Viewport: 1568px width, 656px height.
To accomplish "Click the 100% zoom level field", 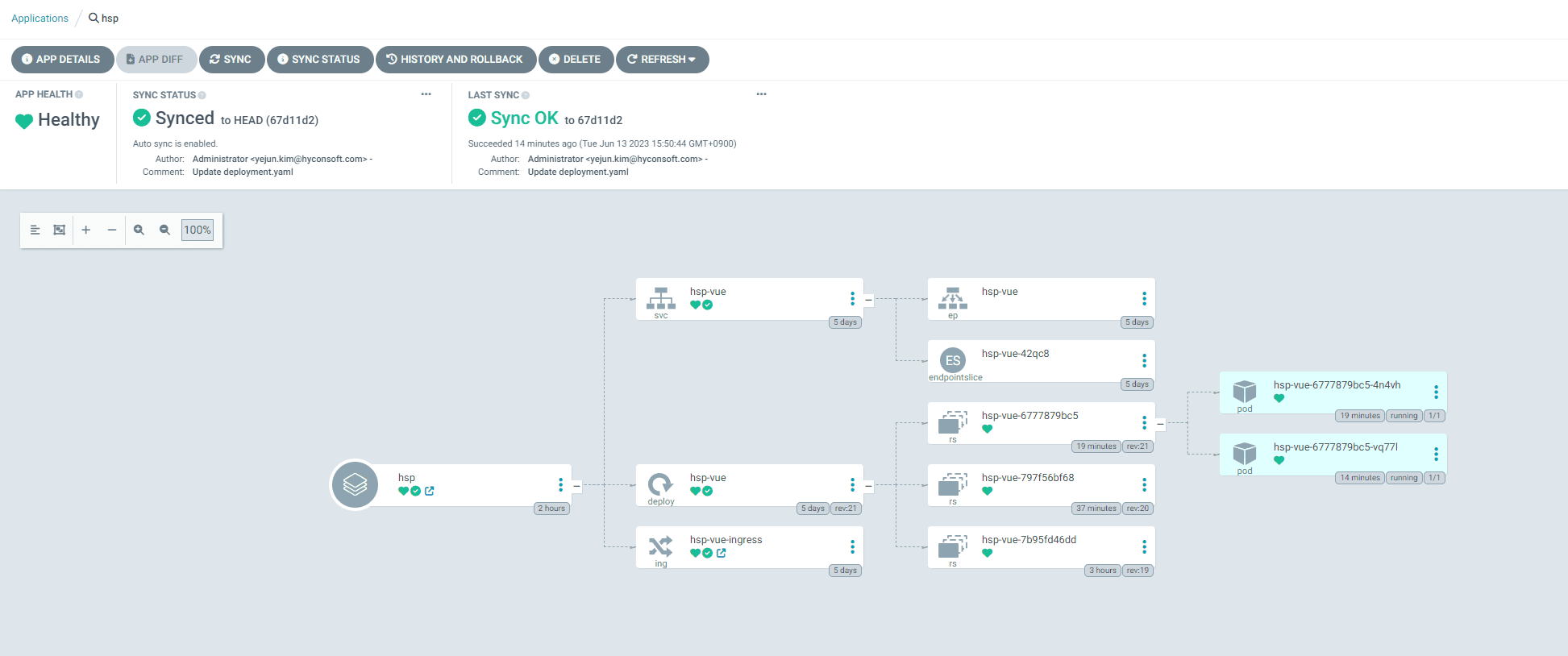I will pyautogui.click(x=198, y=230).
